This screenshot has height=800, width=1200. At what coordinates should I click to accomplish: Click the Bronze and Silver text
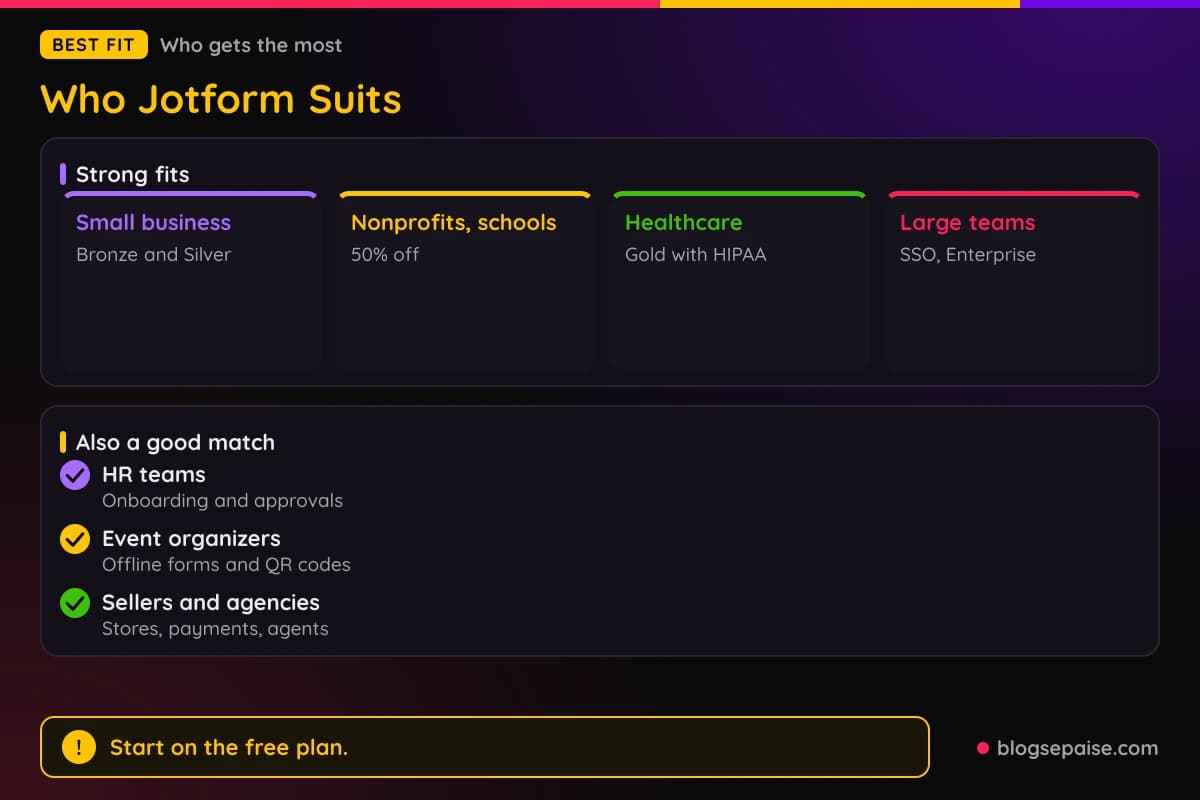(153, 254)
